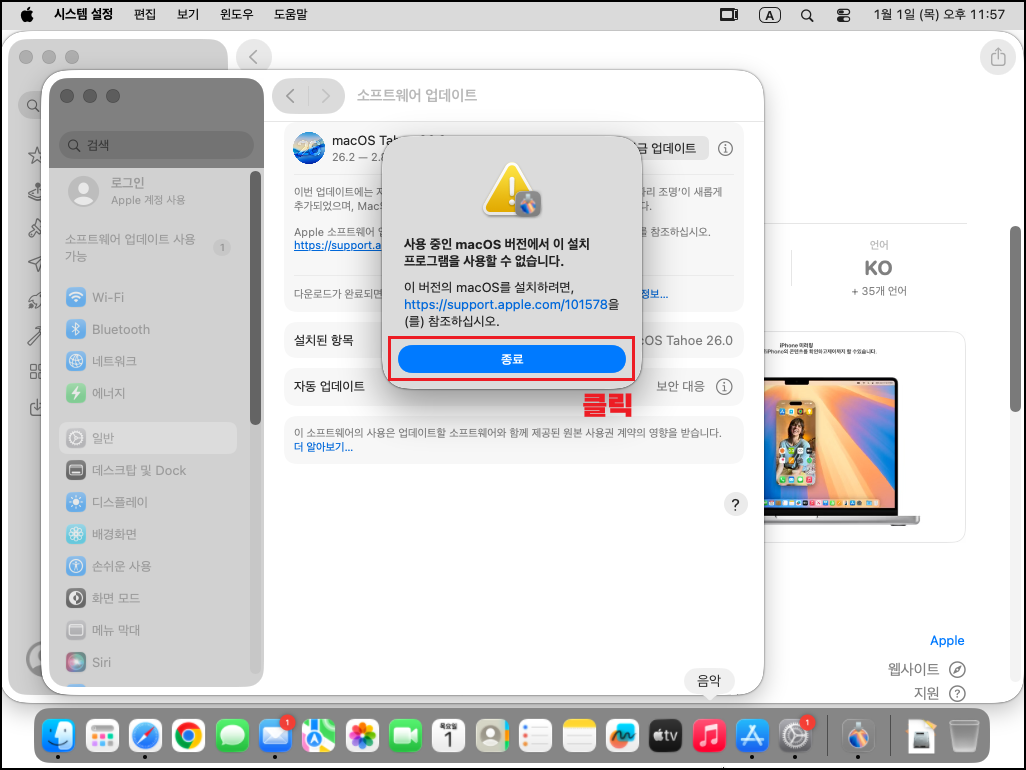This screenshot has height=770, width=1026.
Task: Click App Store window back button
Action: 253,57
